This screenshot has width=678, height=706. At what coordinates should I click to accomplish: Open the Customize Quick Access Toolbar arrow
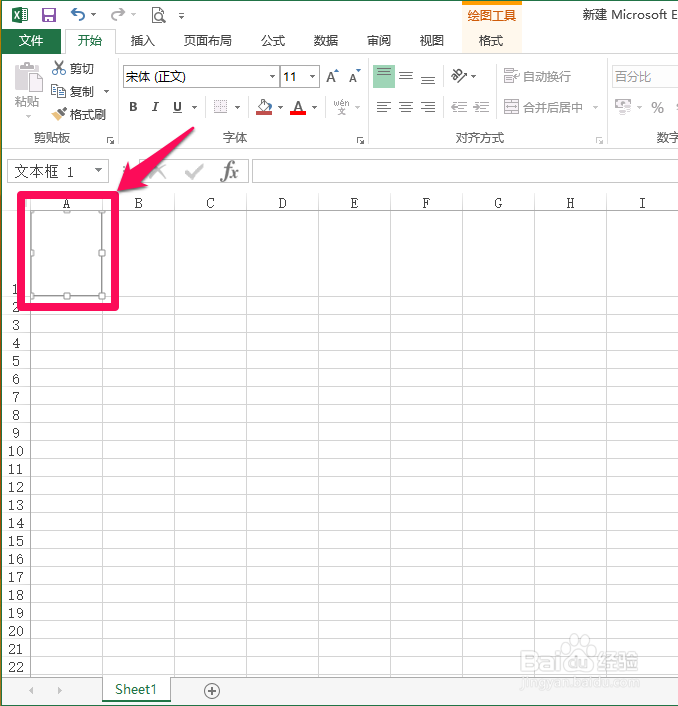[181, 16]
